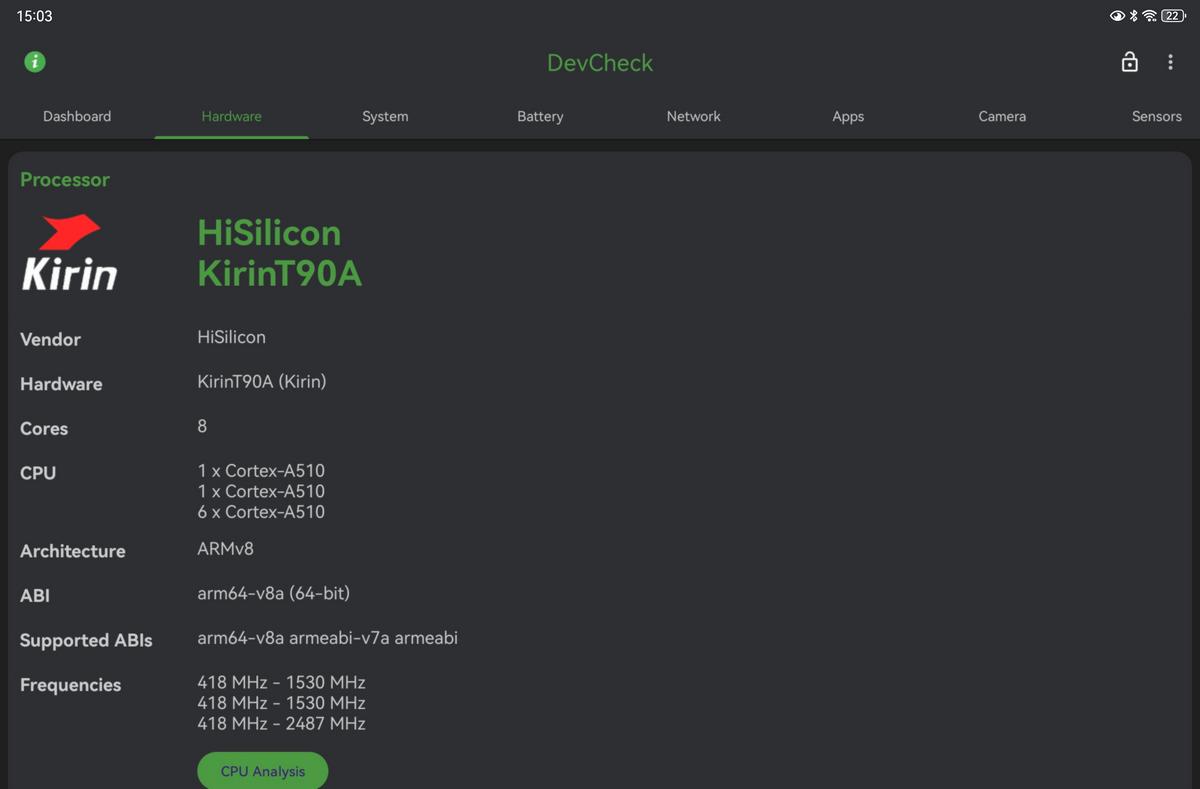Viewport: 1200px width, 789px height.
Task: Tap the KirinT90A (Kirin) hardware value
Action: click(x=262, y=382)
